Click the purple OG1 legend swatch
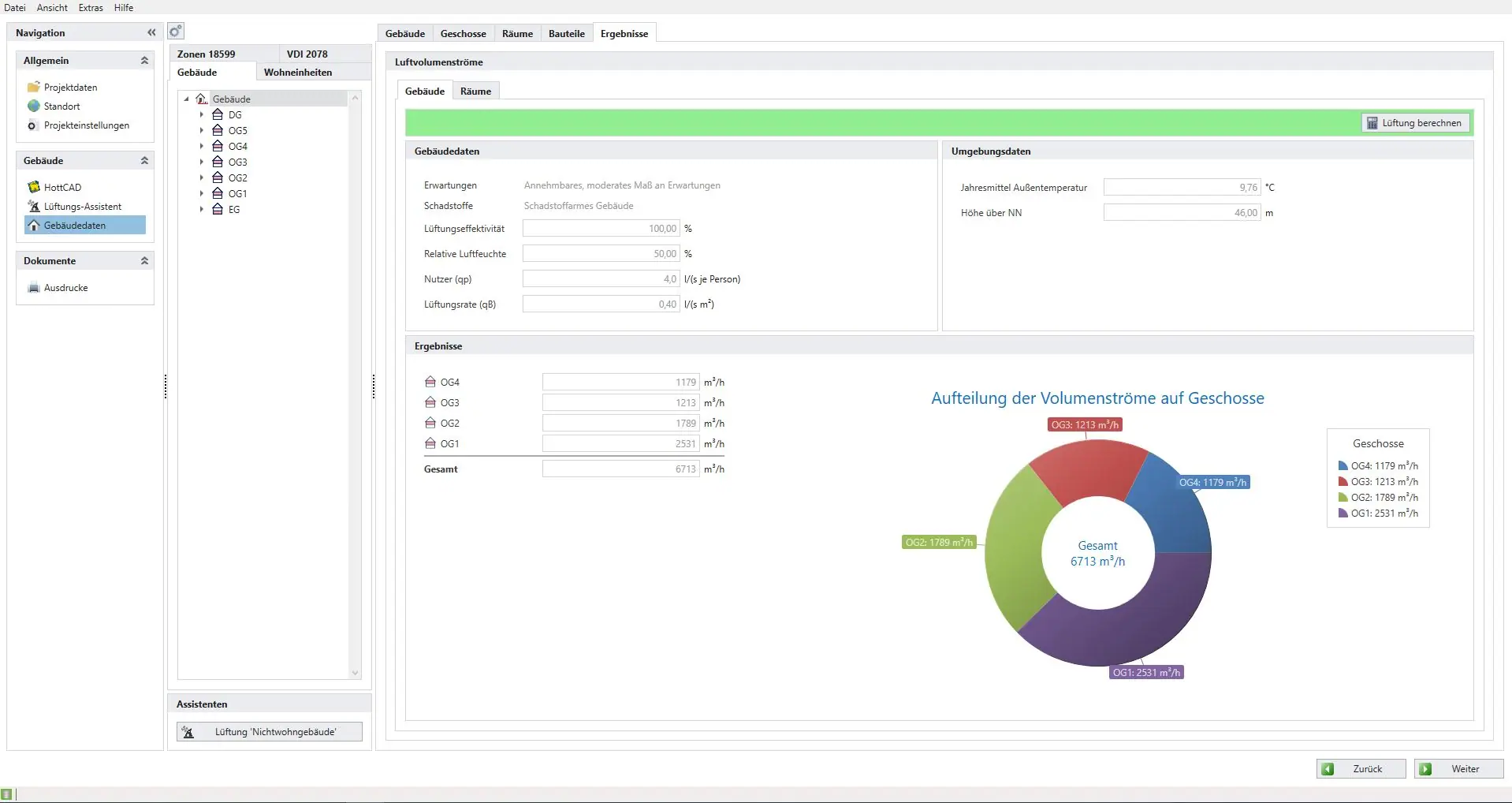The image size is (1512, 803). point(1343,514)
